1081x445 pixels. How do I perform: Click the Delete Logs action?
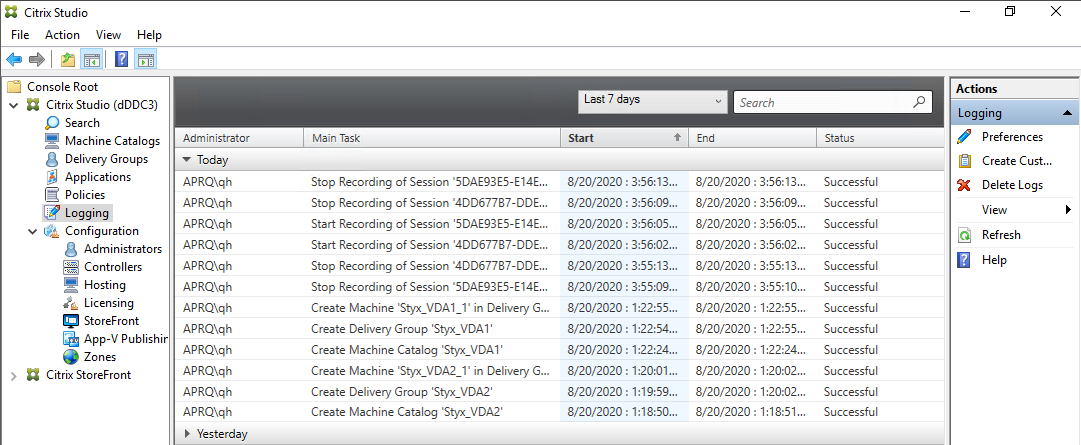coord(1011,185)
